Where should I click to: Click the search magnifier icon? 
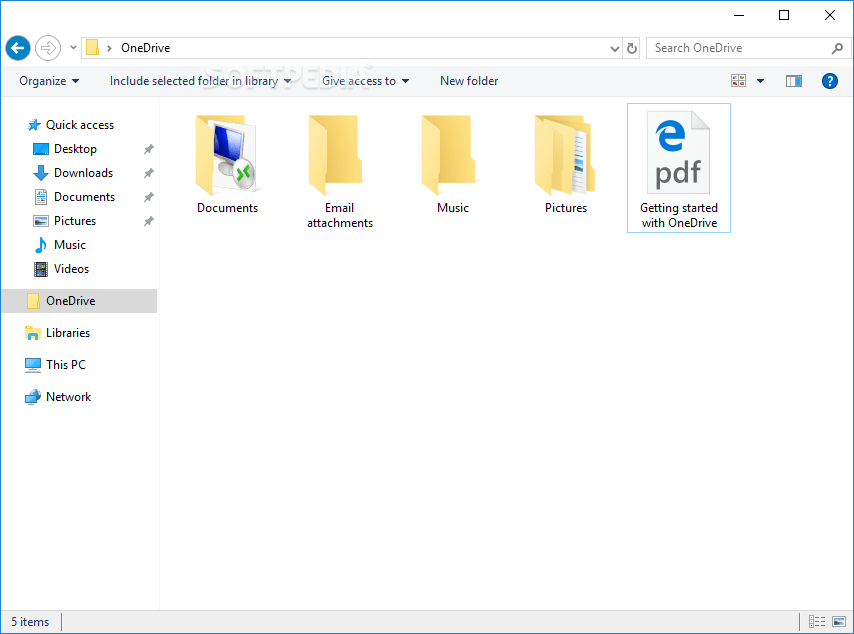(x=837, y=48)
